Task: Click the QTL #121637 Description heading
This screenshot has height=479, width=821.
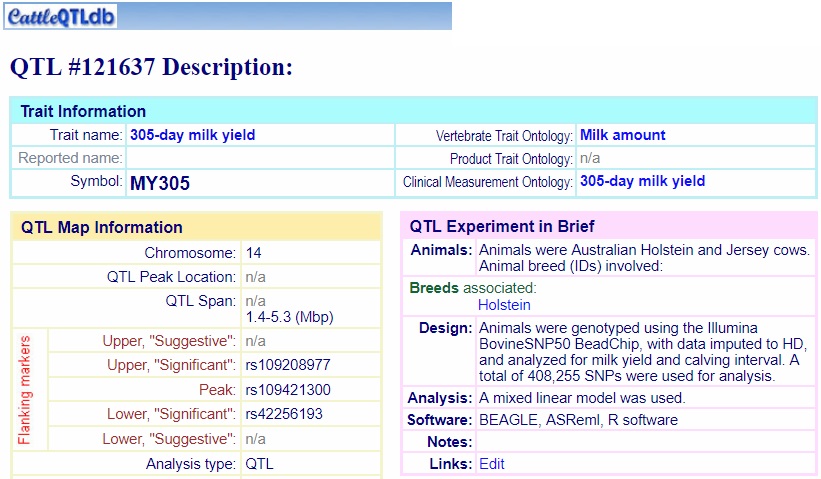Action: pyautogui.click(x=151, y=67)
